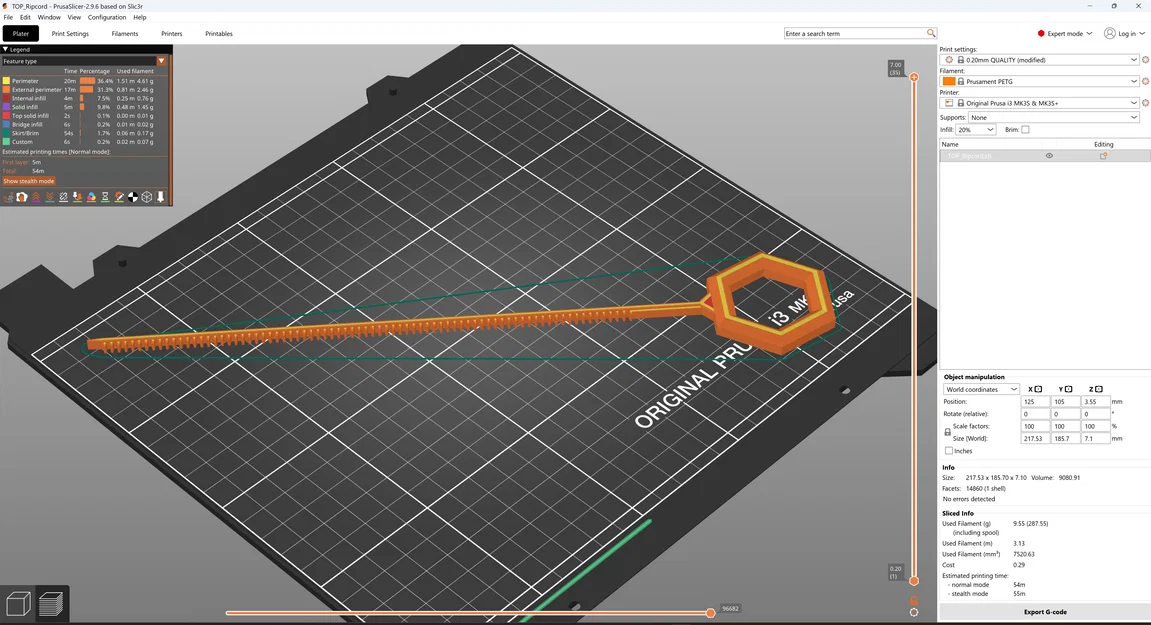Click the gear icon beside Filament preset
The image size is (1151, 625).
tap(1145, 82)
